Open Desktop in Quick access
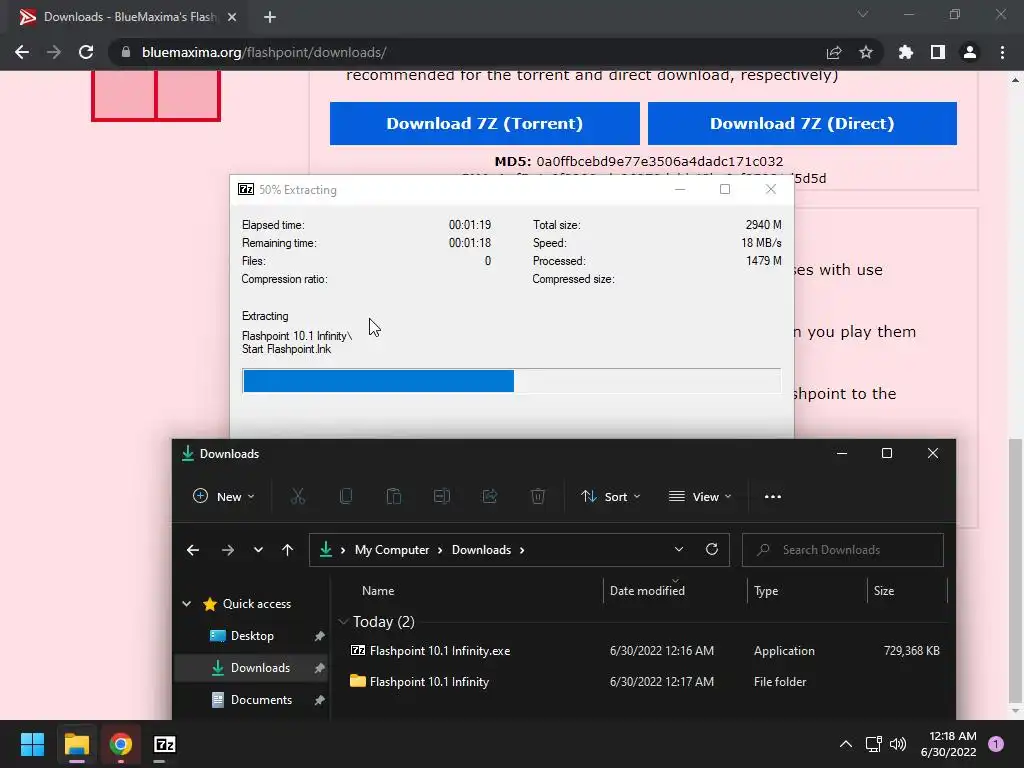Image resolution: width=1024 pixels, height=768 pixels. pos(252,636)
